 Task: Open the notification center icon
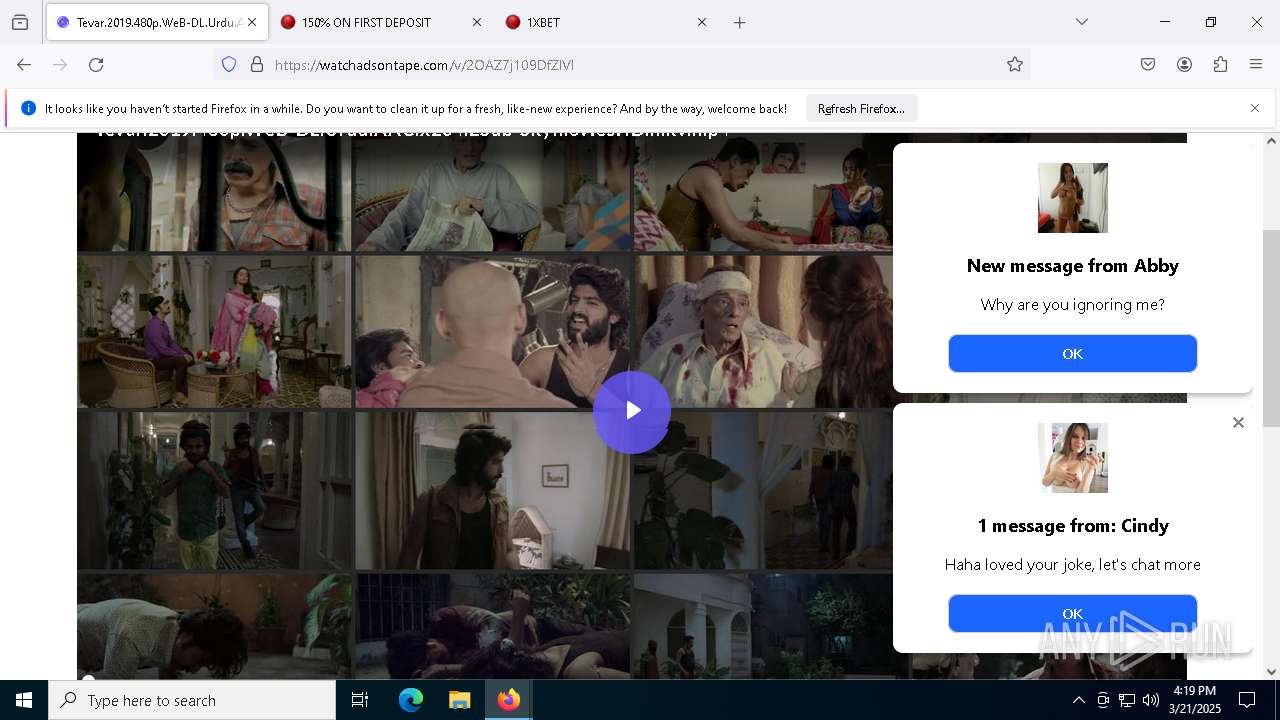point(1247,700)
